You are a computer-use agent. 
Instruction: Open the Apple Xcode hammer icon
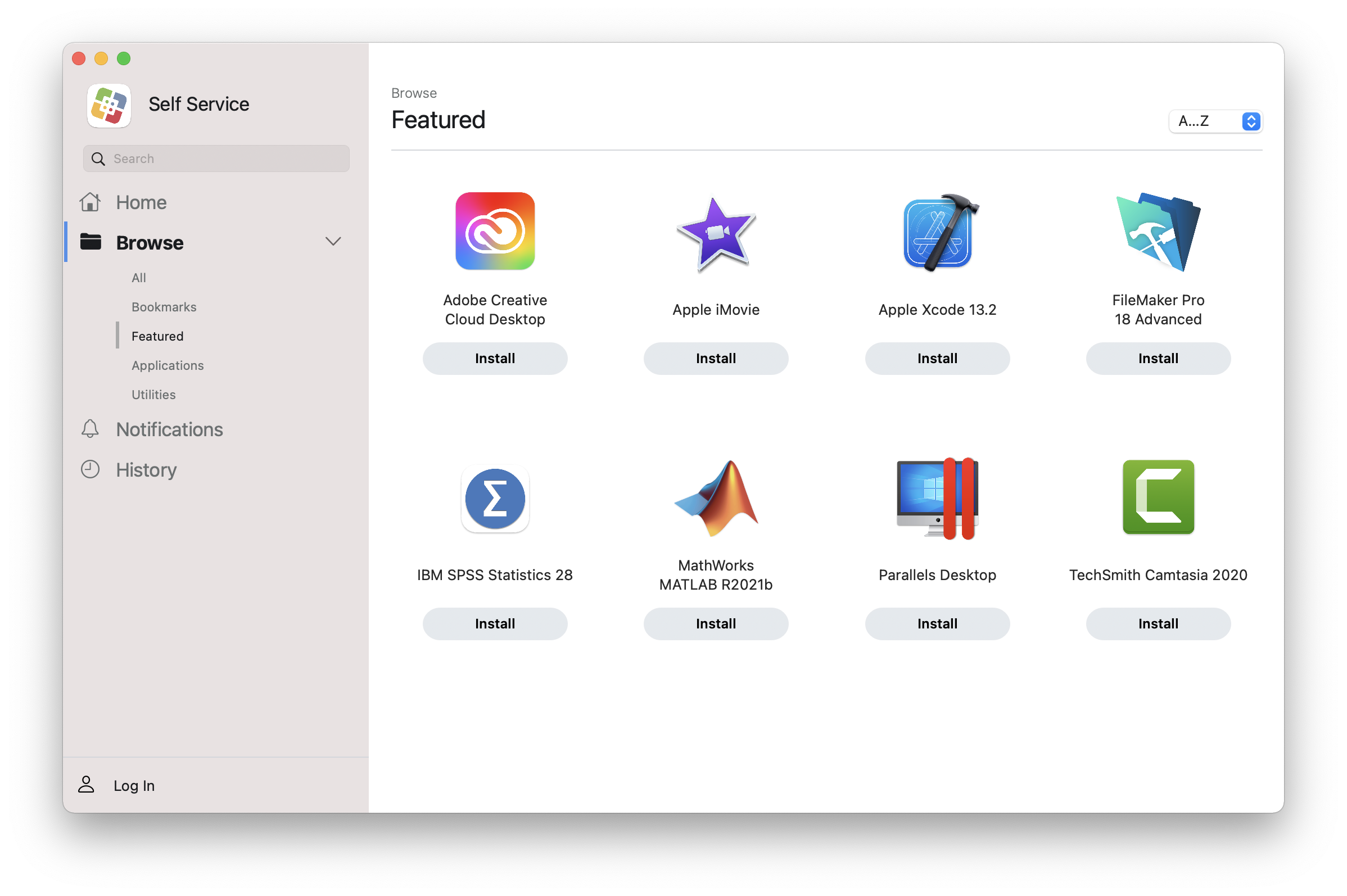coord(940,232)
